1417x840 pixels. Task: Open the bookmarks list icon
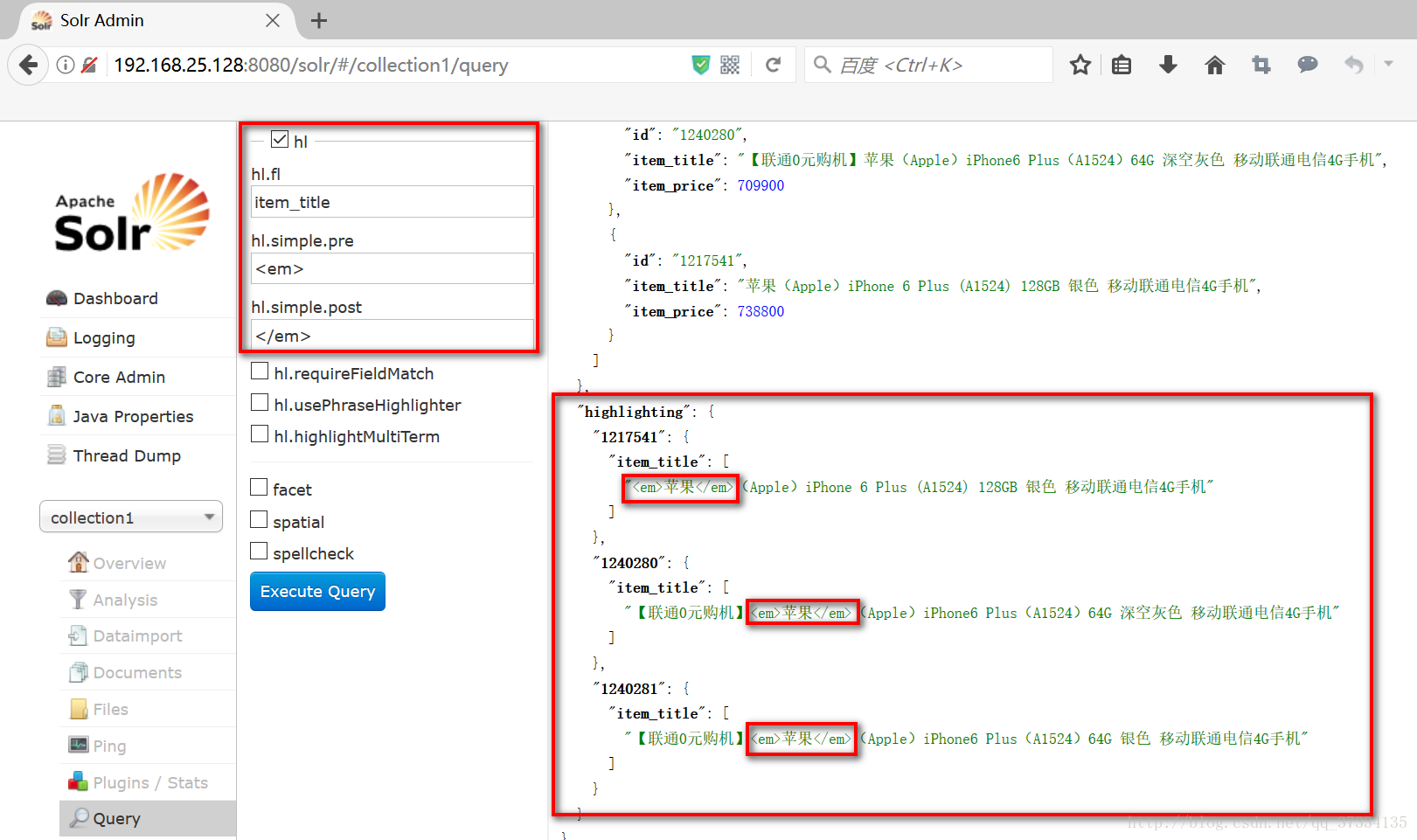(1122, 65)
